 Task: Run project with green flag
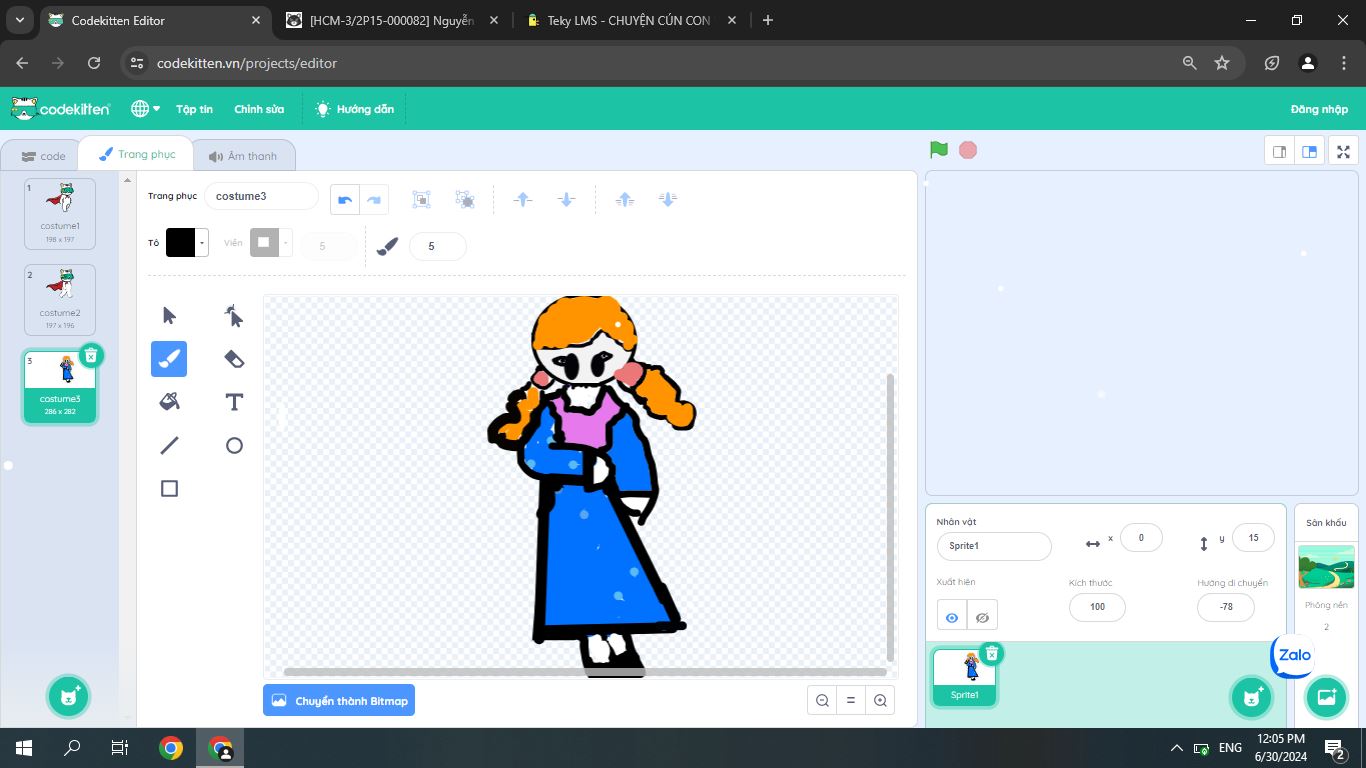click(x=938, y=150)
